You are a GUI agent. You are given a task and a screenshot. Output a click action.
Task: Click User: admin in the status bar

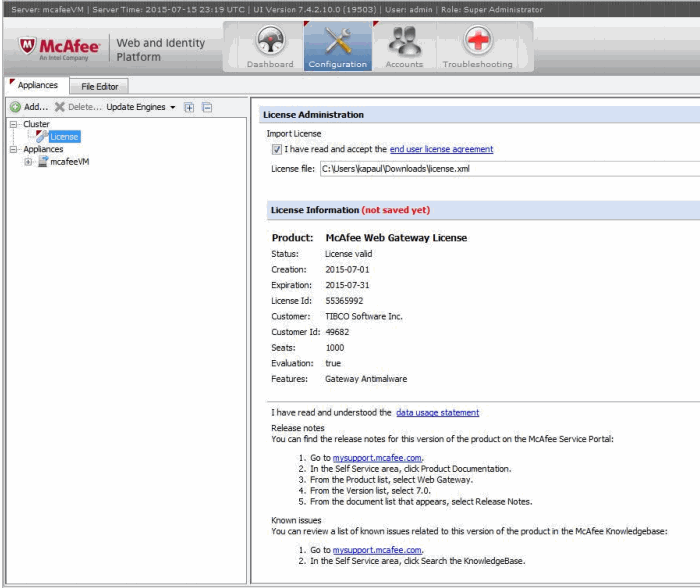tap(409, 9)
